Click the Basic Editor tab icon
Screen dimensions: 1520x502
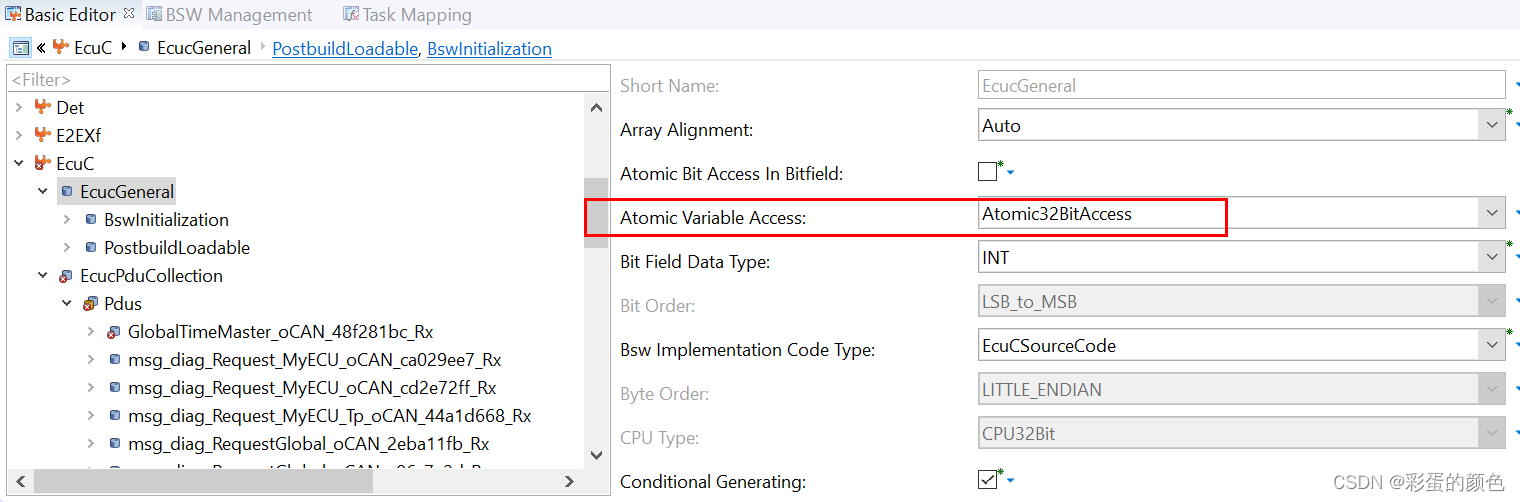click(13, 15)
